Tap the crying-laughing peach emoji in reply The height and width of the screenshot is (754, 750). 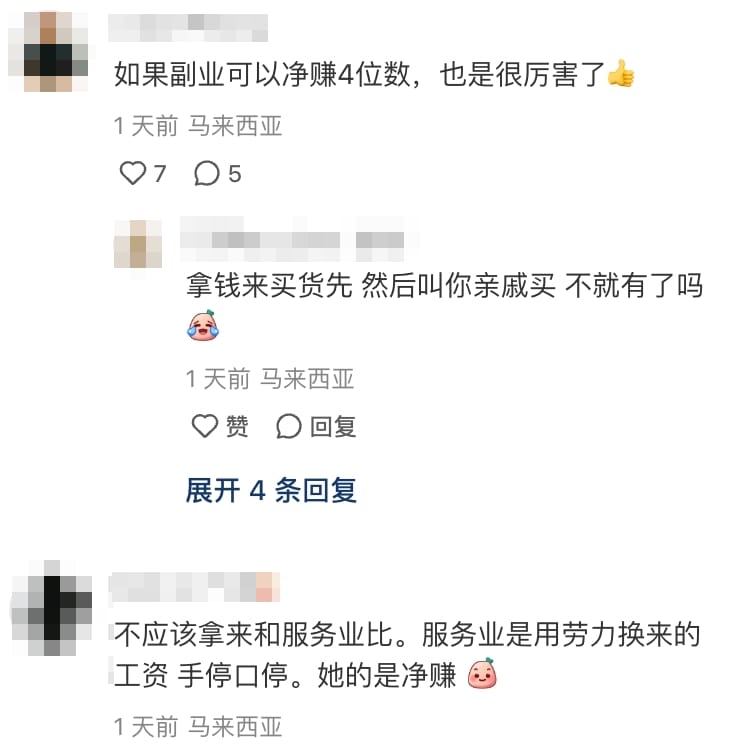point(202,326)
